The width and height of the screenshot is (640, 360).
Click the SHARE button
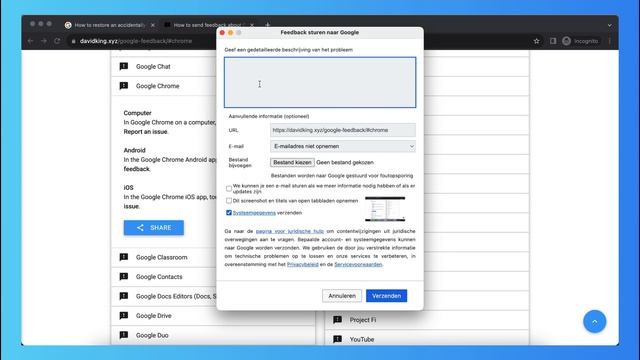pyautogui.click(x=154, y=227)
